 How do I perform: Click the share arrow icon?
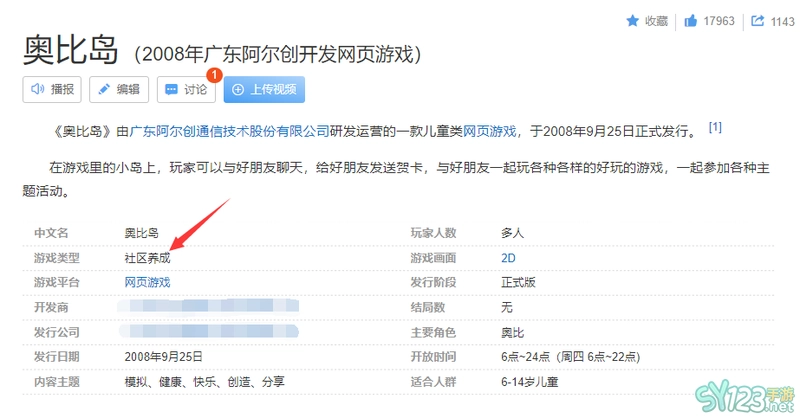pos(758,21)
